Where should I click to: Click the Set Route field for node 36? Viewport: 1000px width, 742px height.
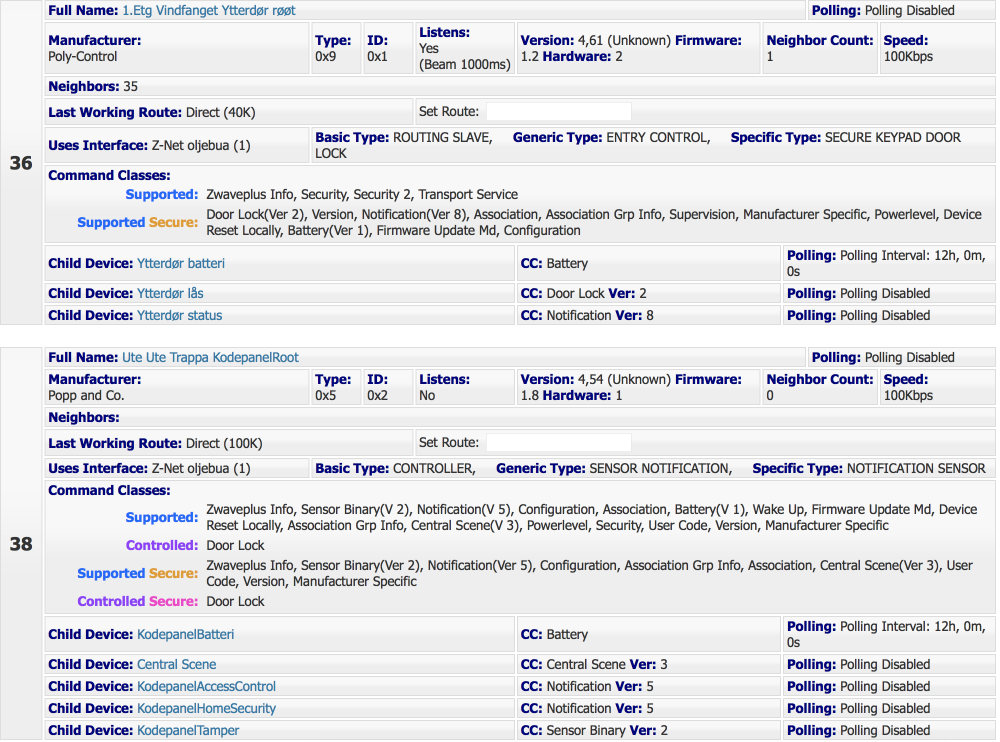tap(558, 112)
